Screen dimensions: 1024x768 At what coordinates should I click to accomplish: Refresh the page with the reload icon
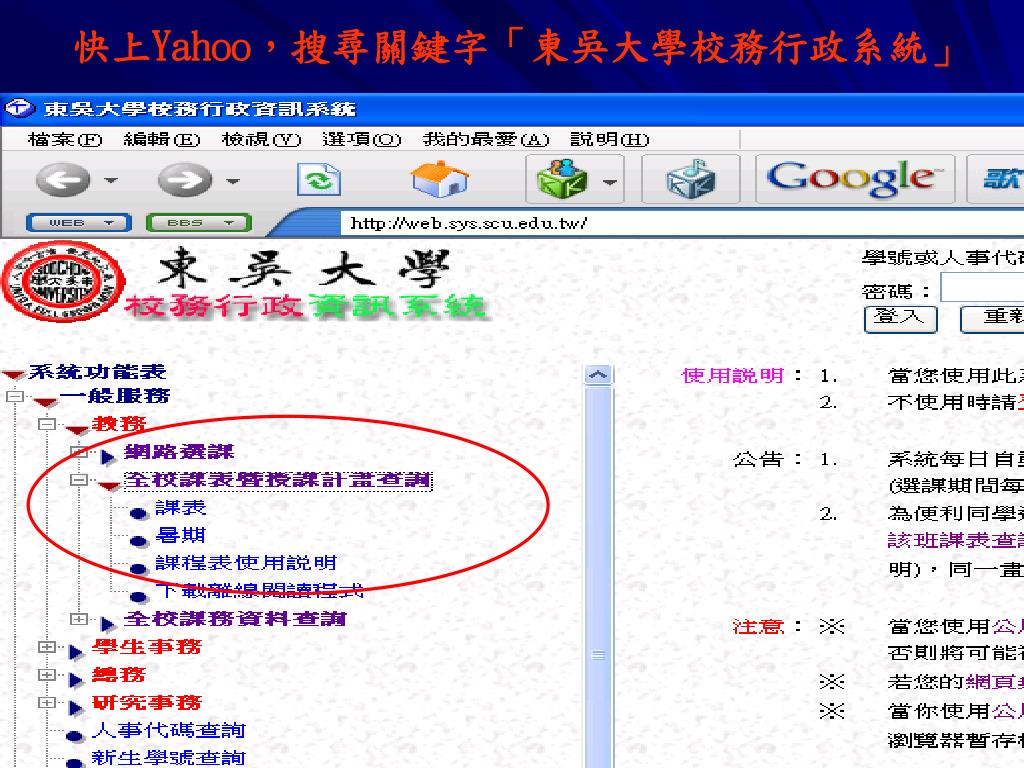(x=319, y=180)
